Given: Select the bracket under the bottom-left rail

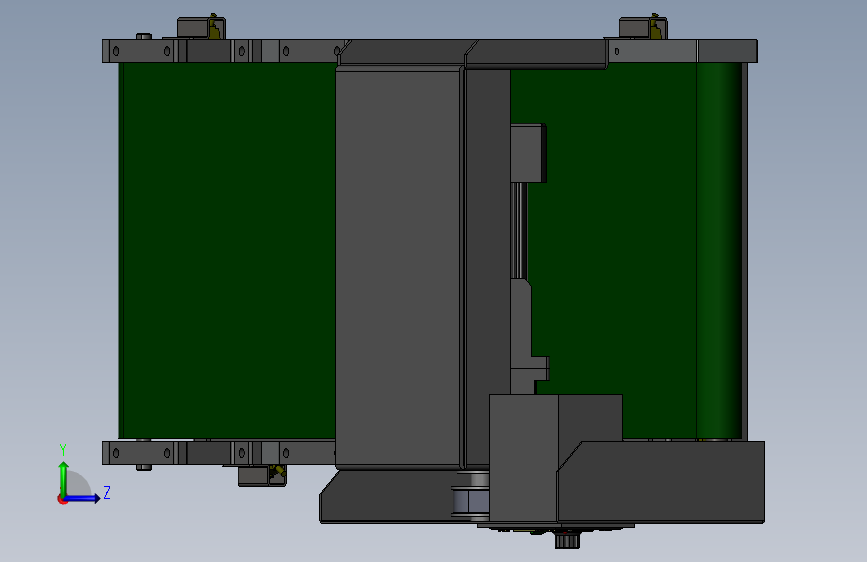Looking at the screenshot, I should pos(262,476).
